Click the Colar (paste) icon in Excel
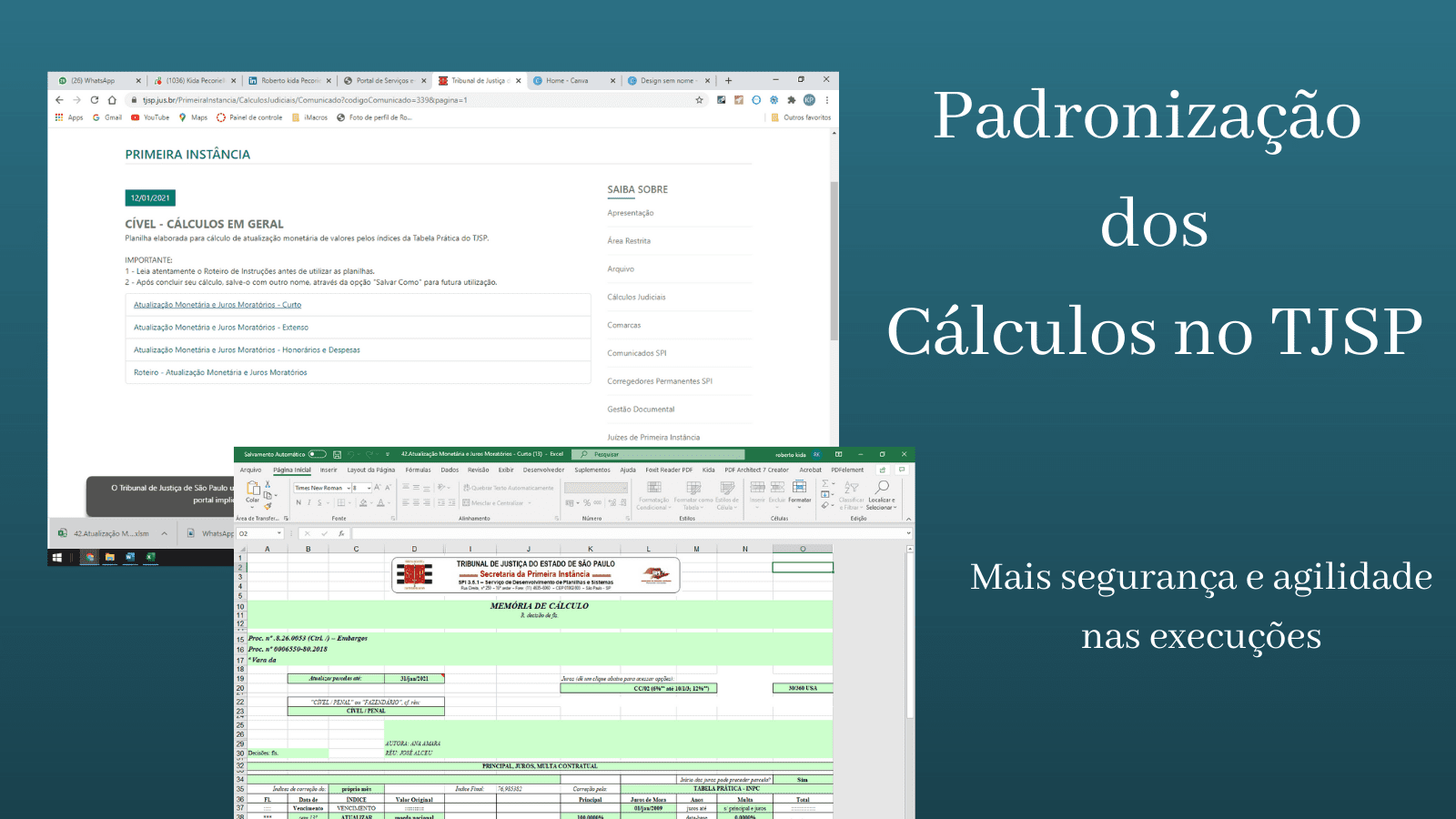The height and width of the screenshot is (819, 1456). pyautogui.click(x=253, y=490)
